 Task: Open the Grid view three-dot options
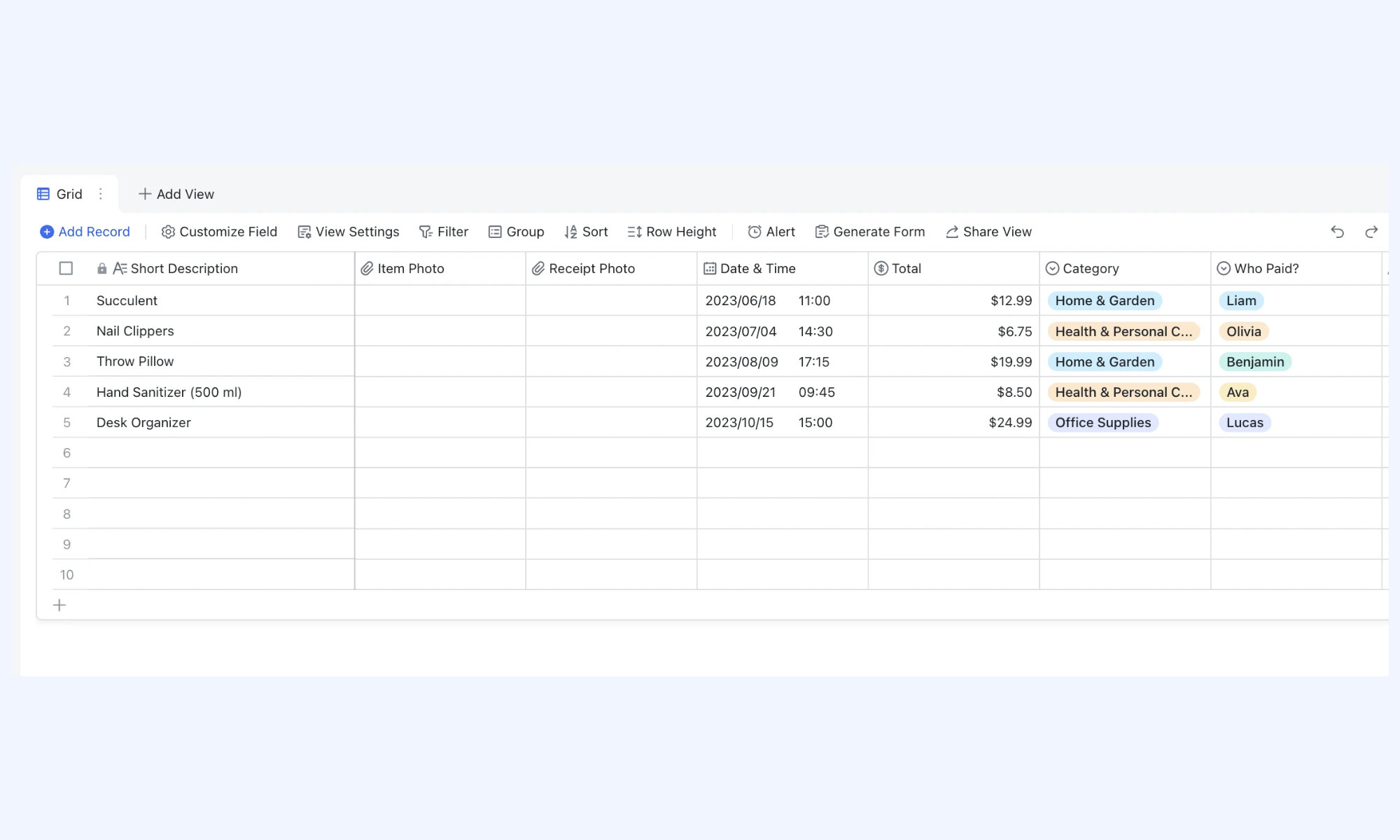[x=101, y=194]
